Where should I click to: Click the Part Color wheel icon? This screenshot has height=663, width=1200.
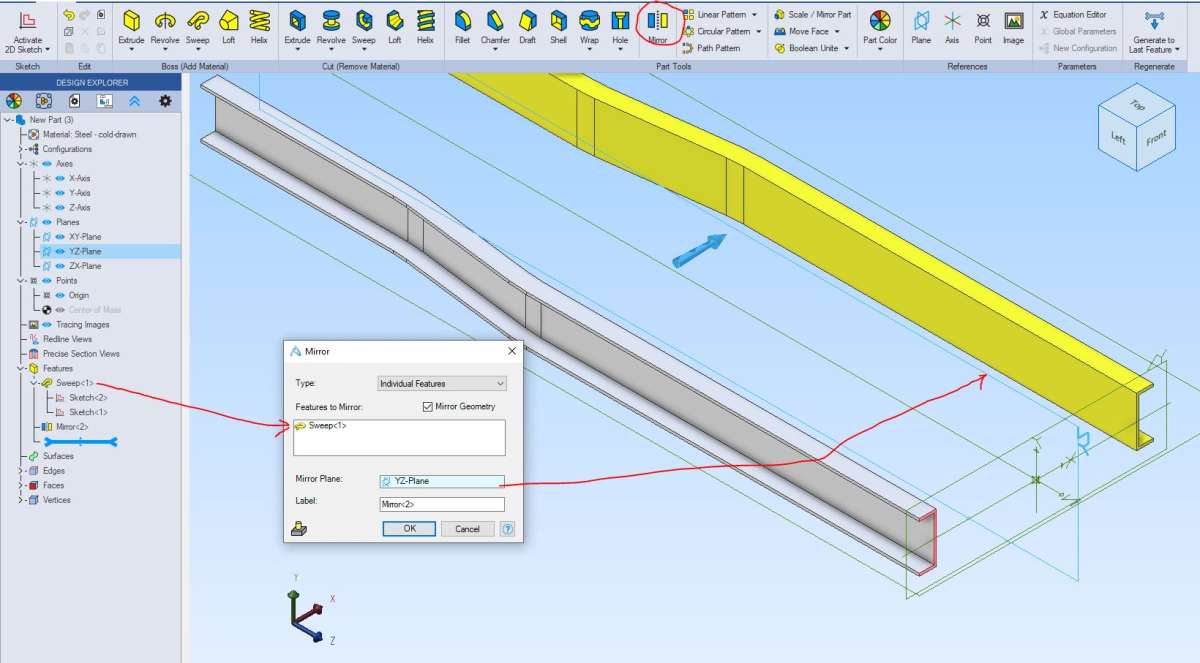click(x=880, y=25)
